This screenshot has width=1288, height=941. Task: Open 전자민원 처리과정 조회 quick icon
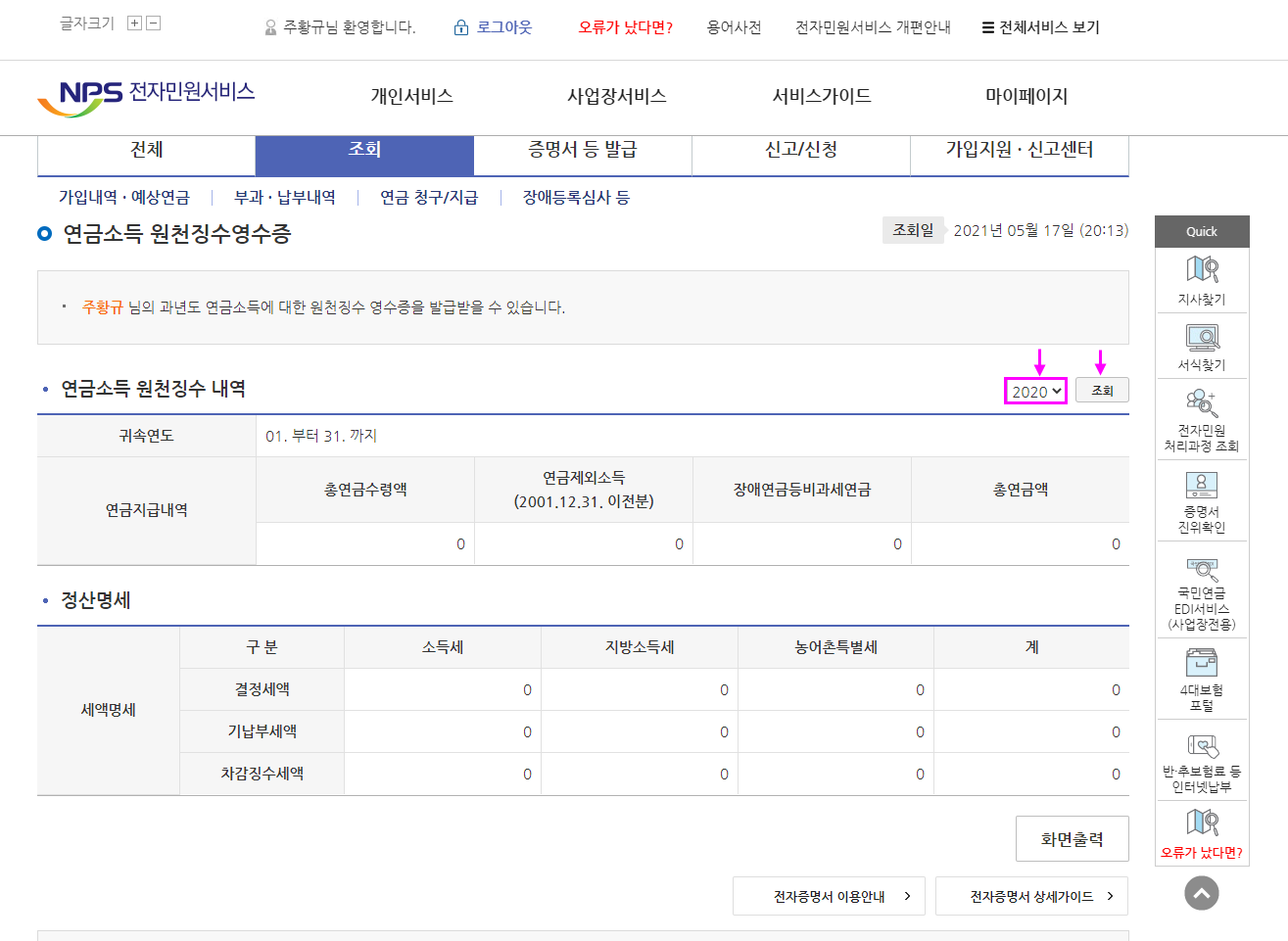[x=1202, y=403]
